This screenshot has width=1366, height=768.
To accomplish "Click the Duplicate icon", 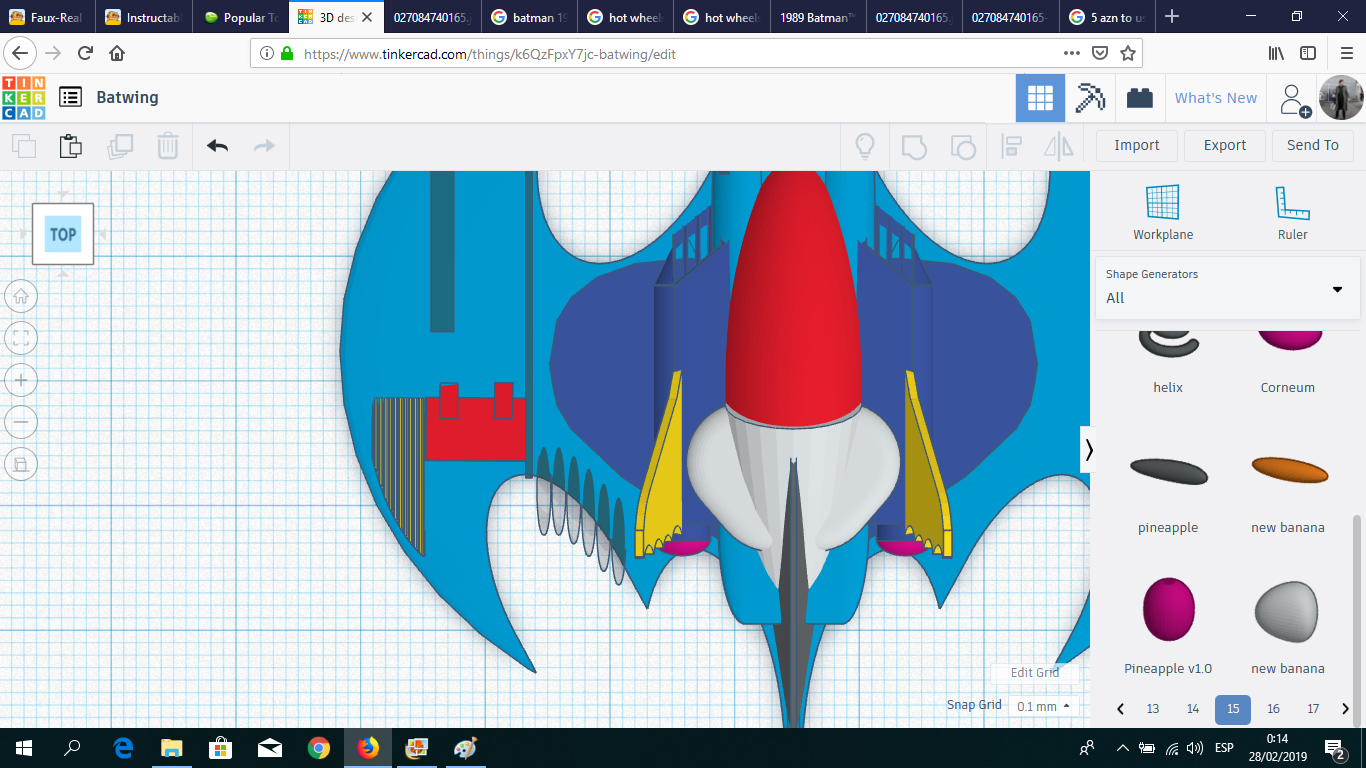I will click(x=120, y=146).
